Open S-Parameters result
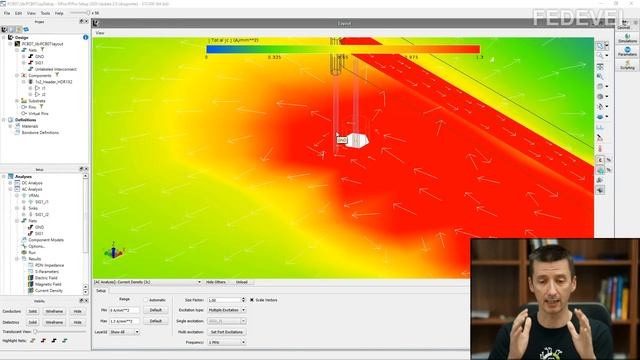 [47, 271]
